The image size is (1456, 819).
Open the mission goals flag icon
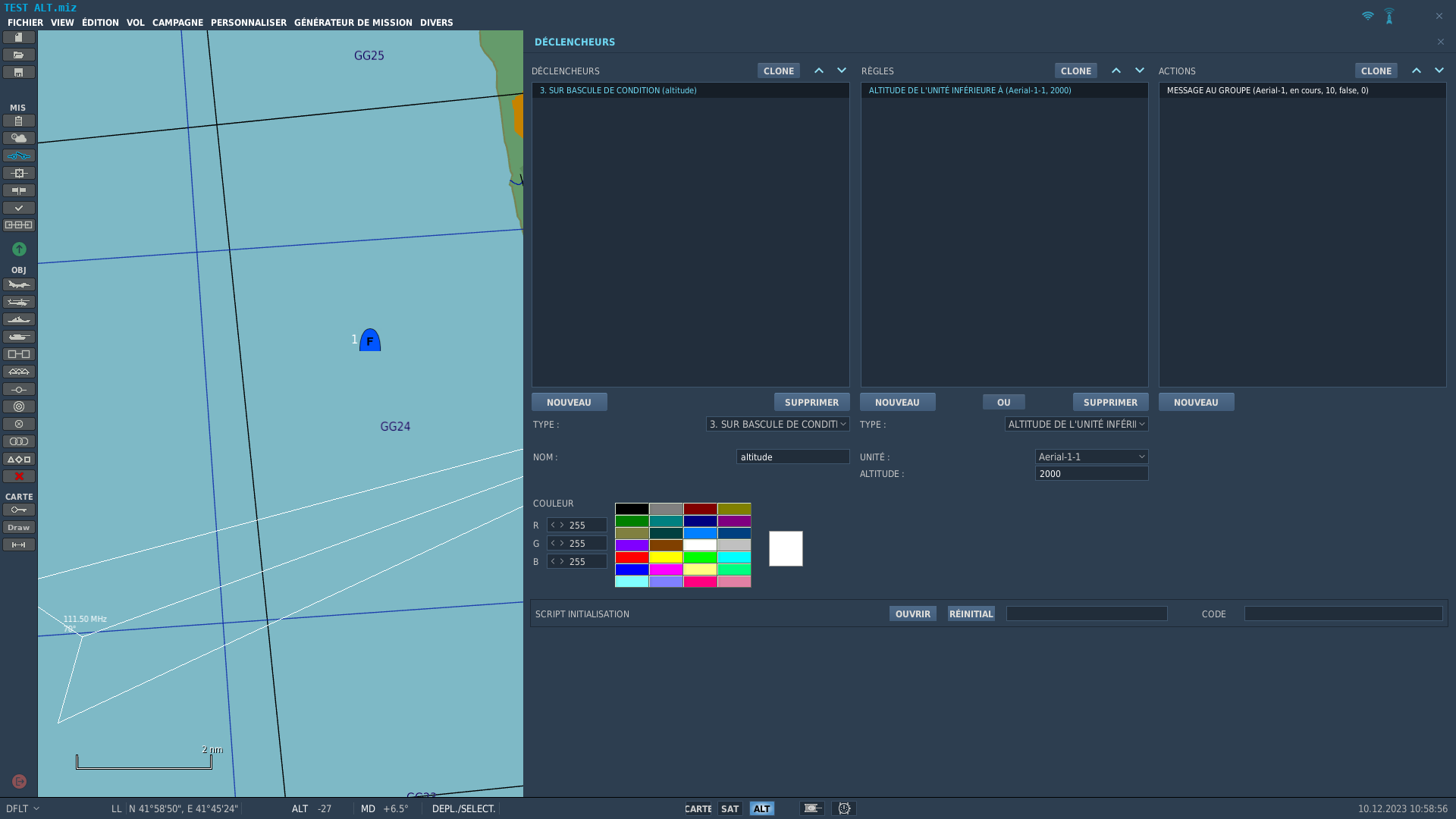(19, 190)
